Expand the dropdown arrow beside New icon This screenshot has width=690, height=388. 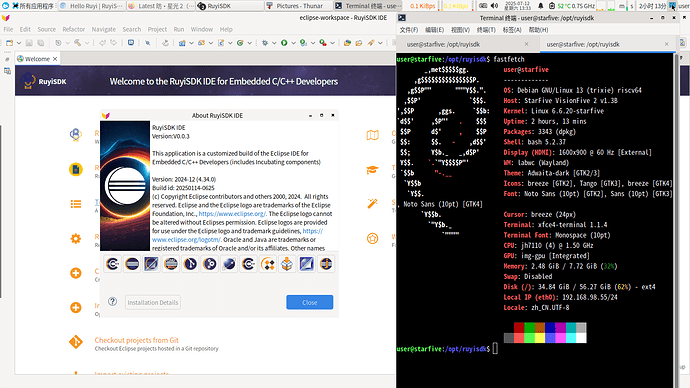point(18,43)
